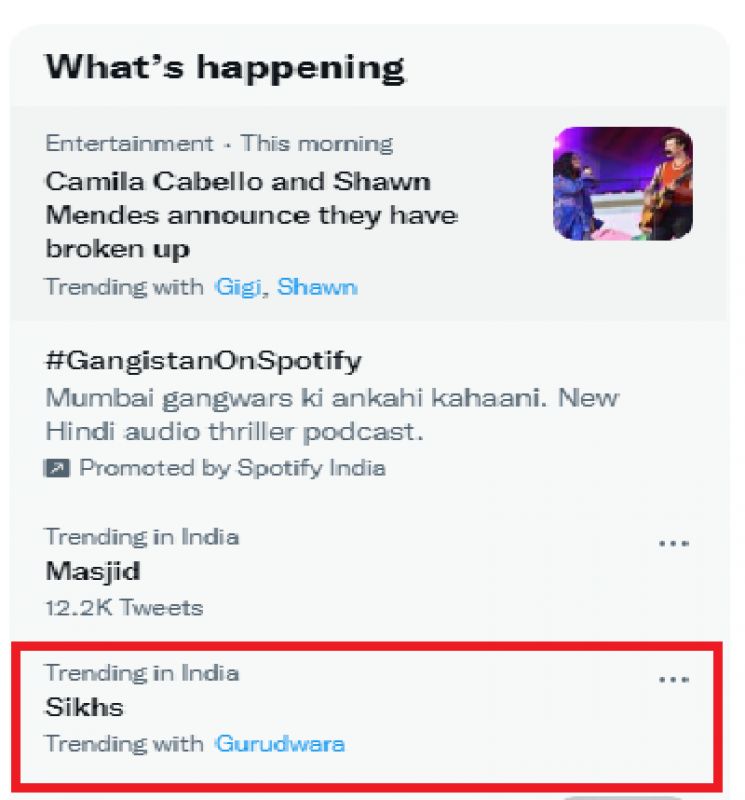Open the #GangistanOnSpotify promoted hashtag
Image resolution: width=745 pixels, height=800 pixels.
click(x=203, y=360)
